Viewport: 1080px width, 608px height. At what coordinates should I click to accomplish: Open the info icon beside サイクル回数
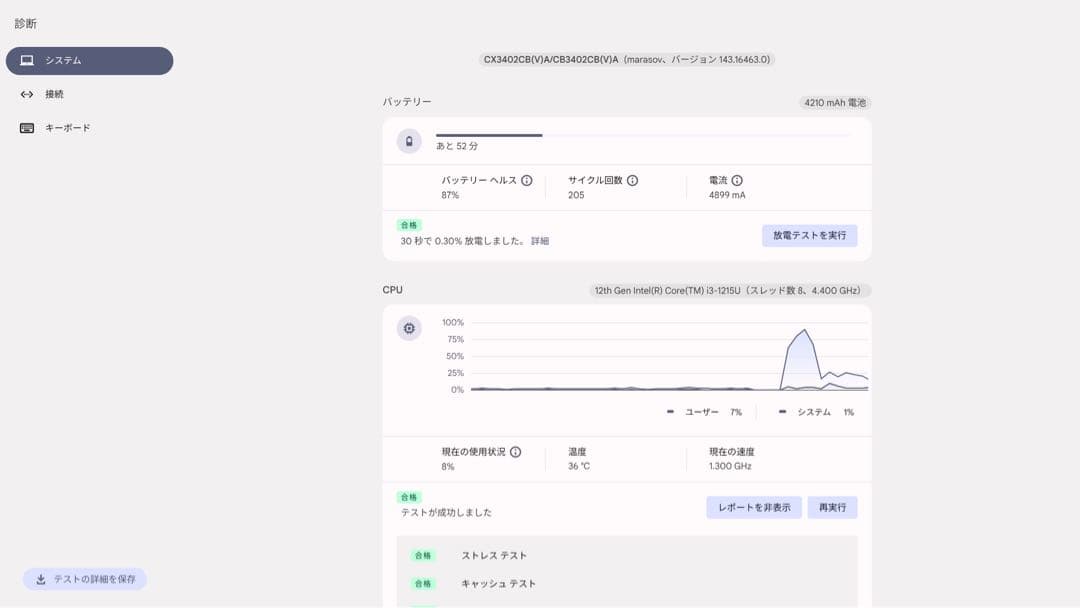tap(634, 180)
